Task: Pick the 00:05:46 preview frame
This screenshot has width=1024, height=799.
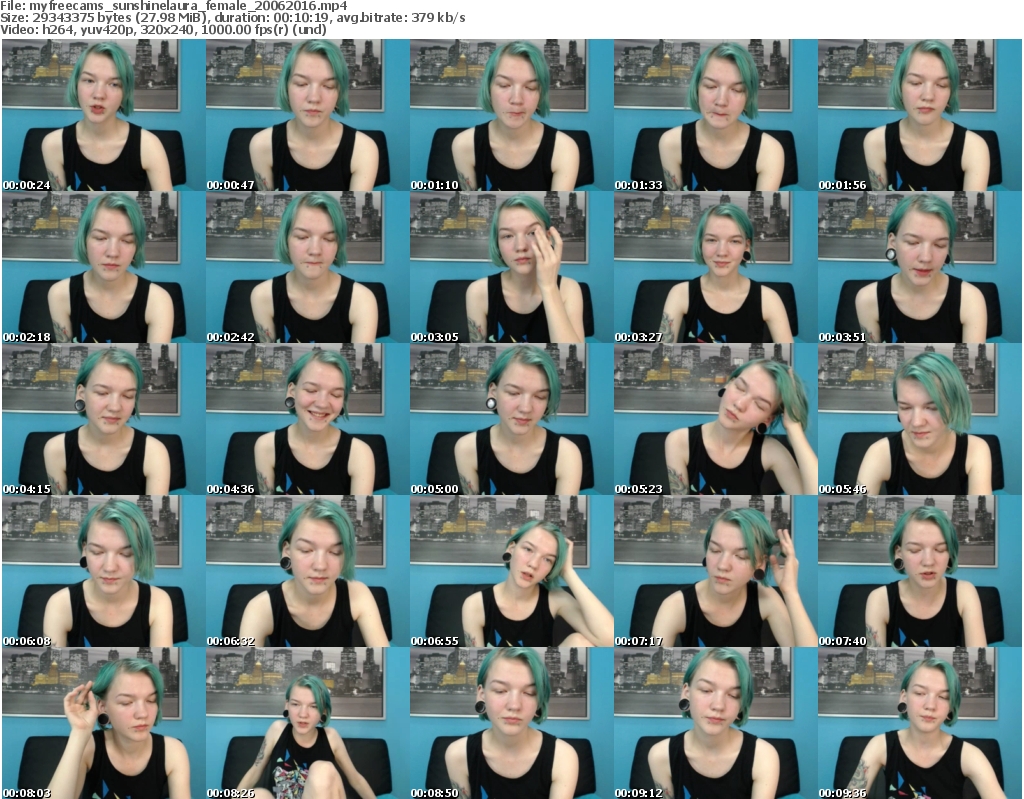Action: point(920,419)
